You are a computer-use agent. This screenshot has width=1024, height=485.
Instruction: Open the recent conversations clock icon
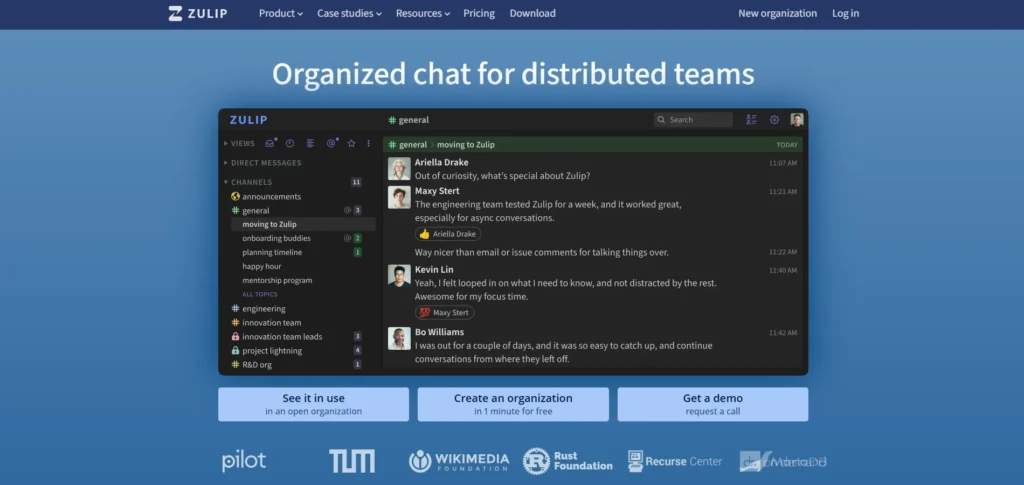290,144
